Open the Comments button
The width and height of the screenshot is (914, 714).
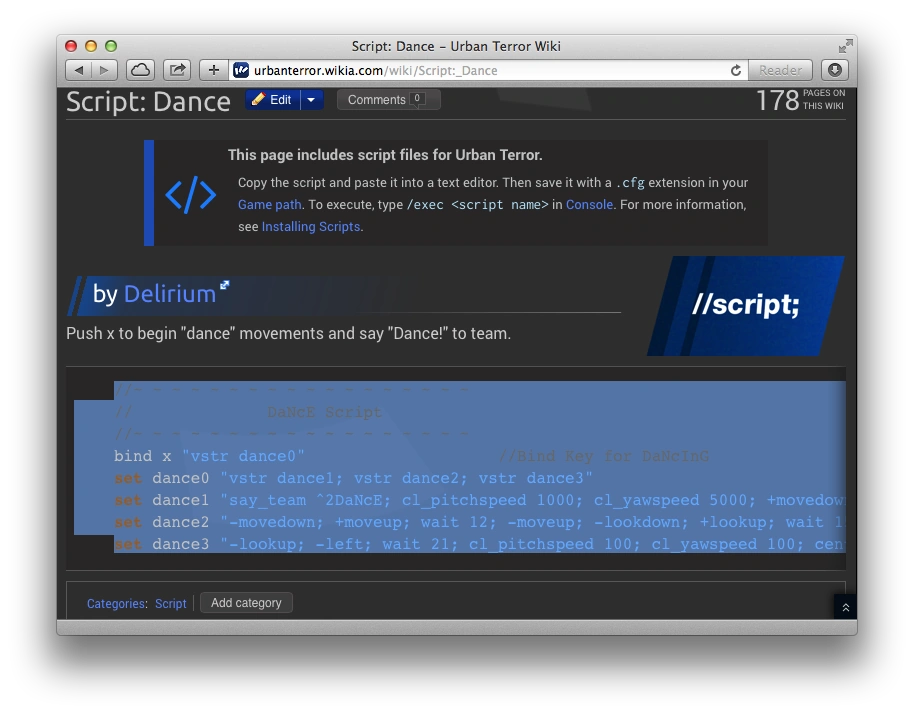(388, 100)
